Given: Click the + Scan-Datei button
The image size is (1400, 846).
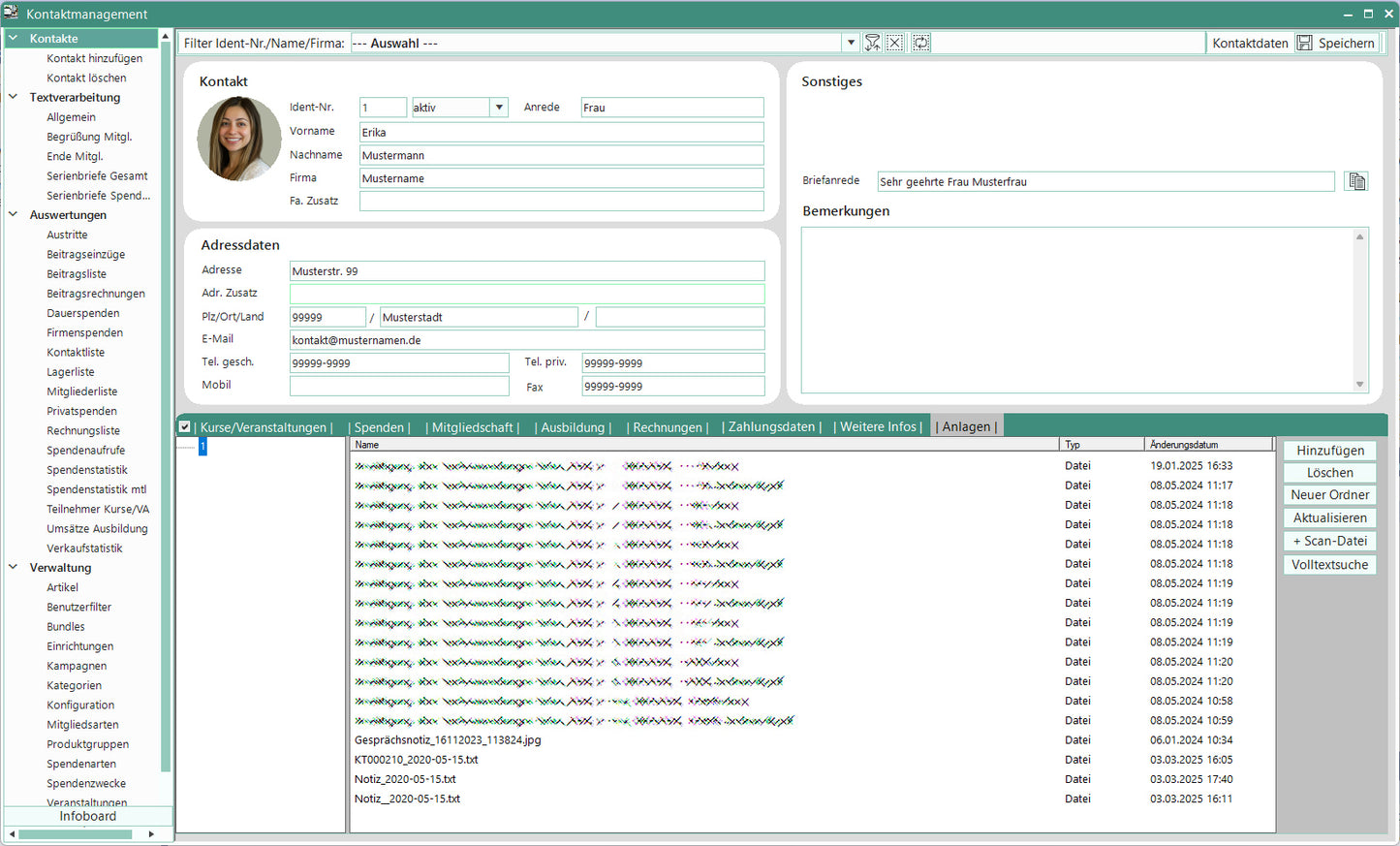Looking at the screenshot, I should (x=1329, y=542).
